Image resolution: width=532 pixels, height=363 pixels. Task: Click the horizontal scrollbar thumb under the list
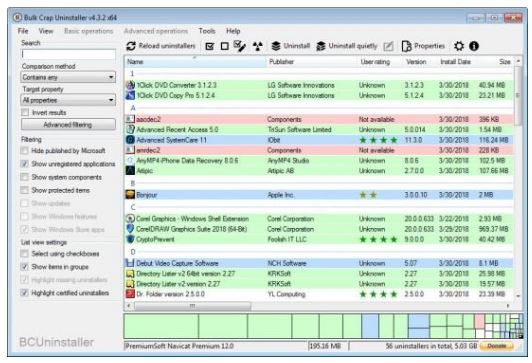pos(192,306)
